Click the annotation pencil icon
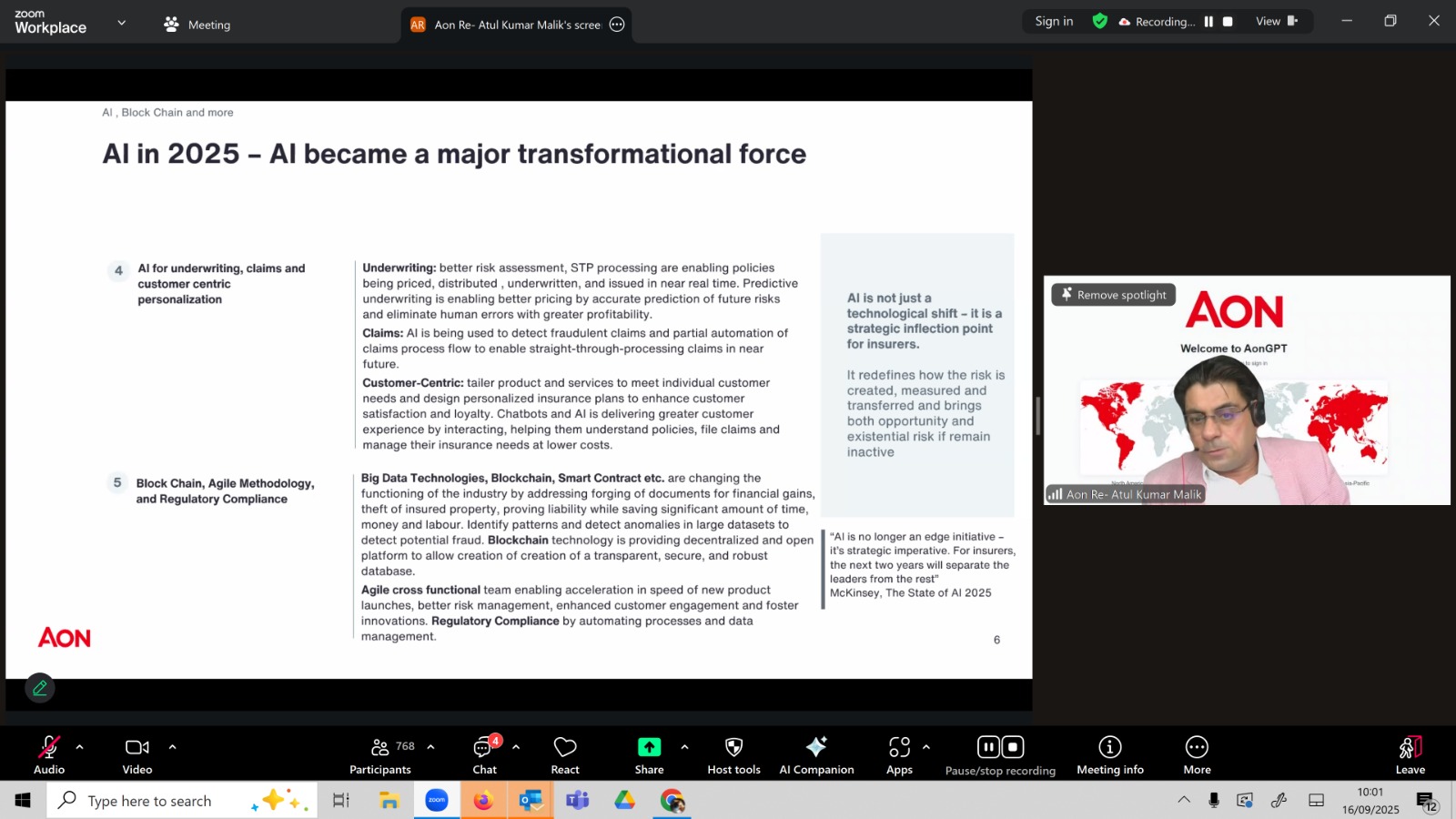 coord(40,688)
